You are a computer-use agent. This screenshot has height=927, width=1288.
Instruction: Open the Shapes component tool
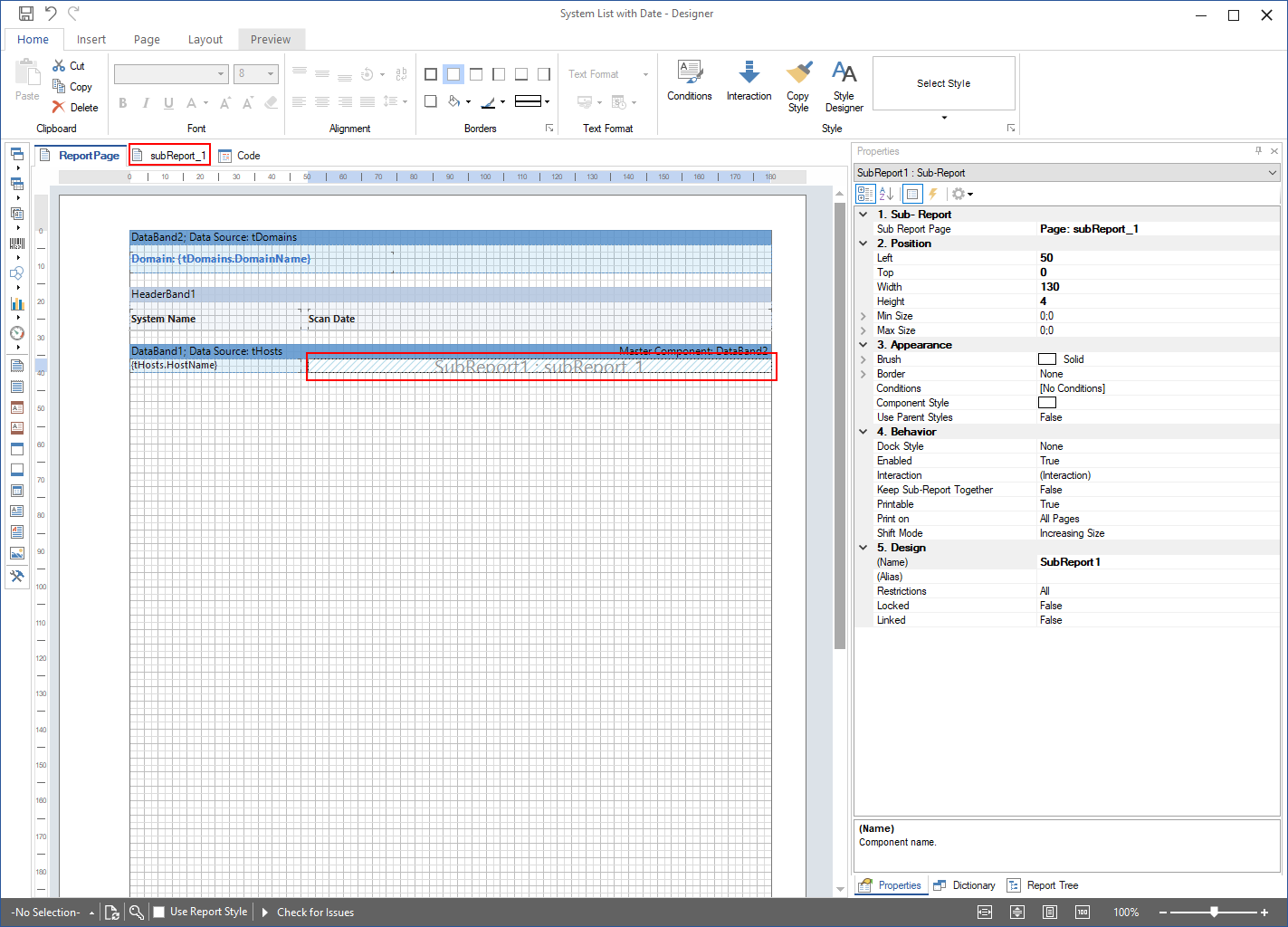pyautogui.click(x=16, y=272)
